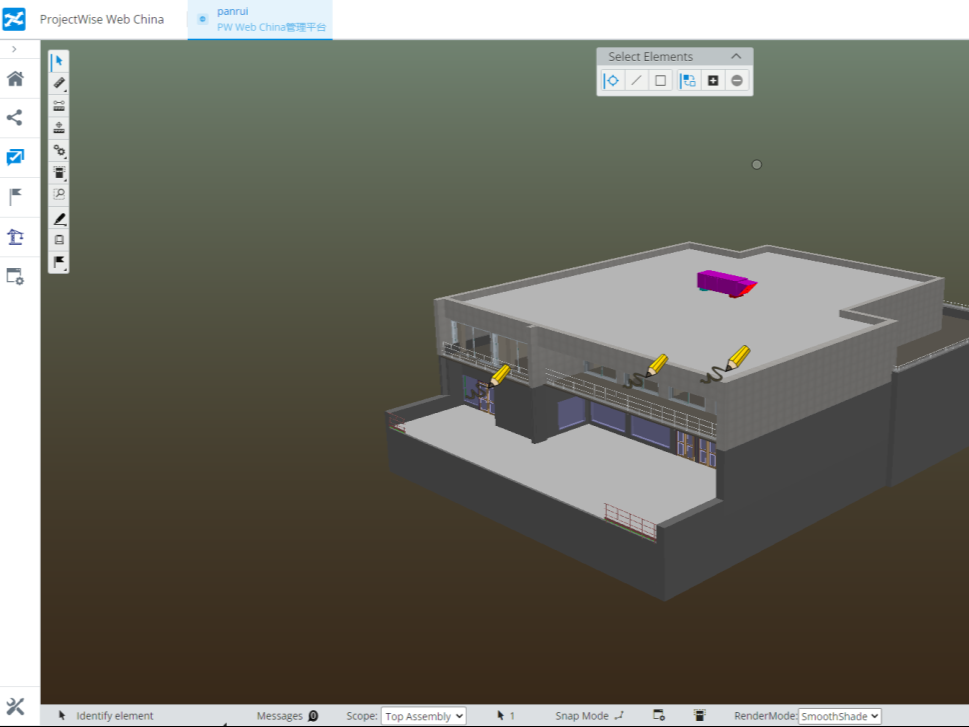Open the Share icon in the sidebar

click(x=15, y=118)
